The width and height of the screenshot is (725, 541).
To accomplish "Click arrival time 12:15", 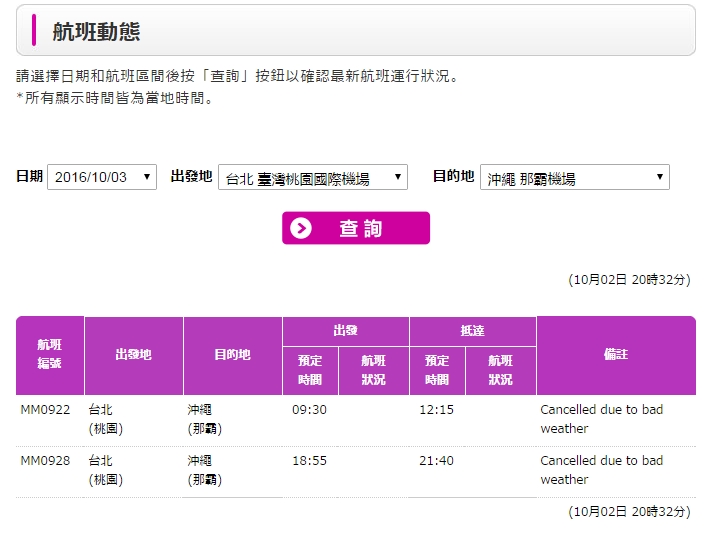I will pyautogui.click(x=436, y=410).
